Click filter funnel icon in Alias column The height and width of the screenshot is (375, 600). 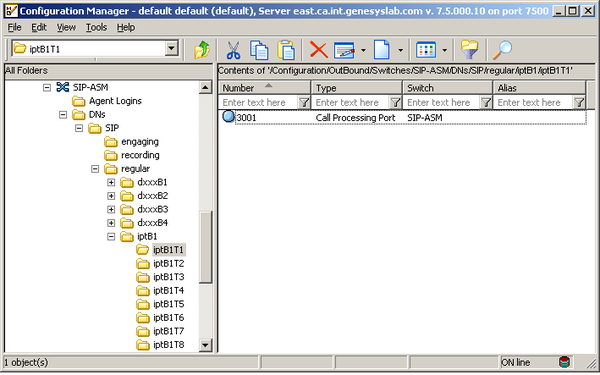(x=579, y=103)
